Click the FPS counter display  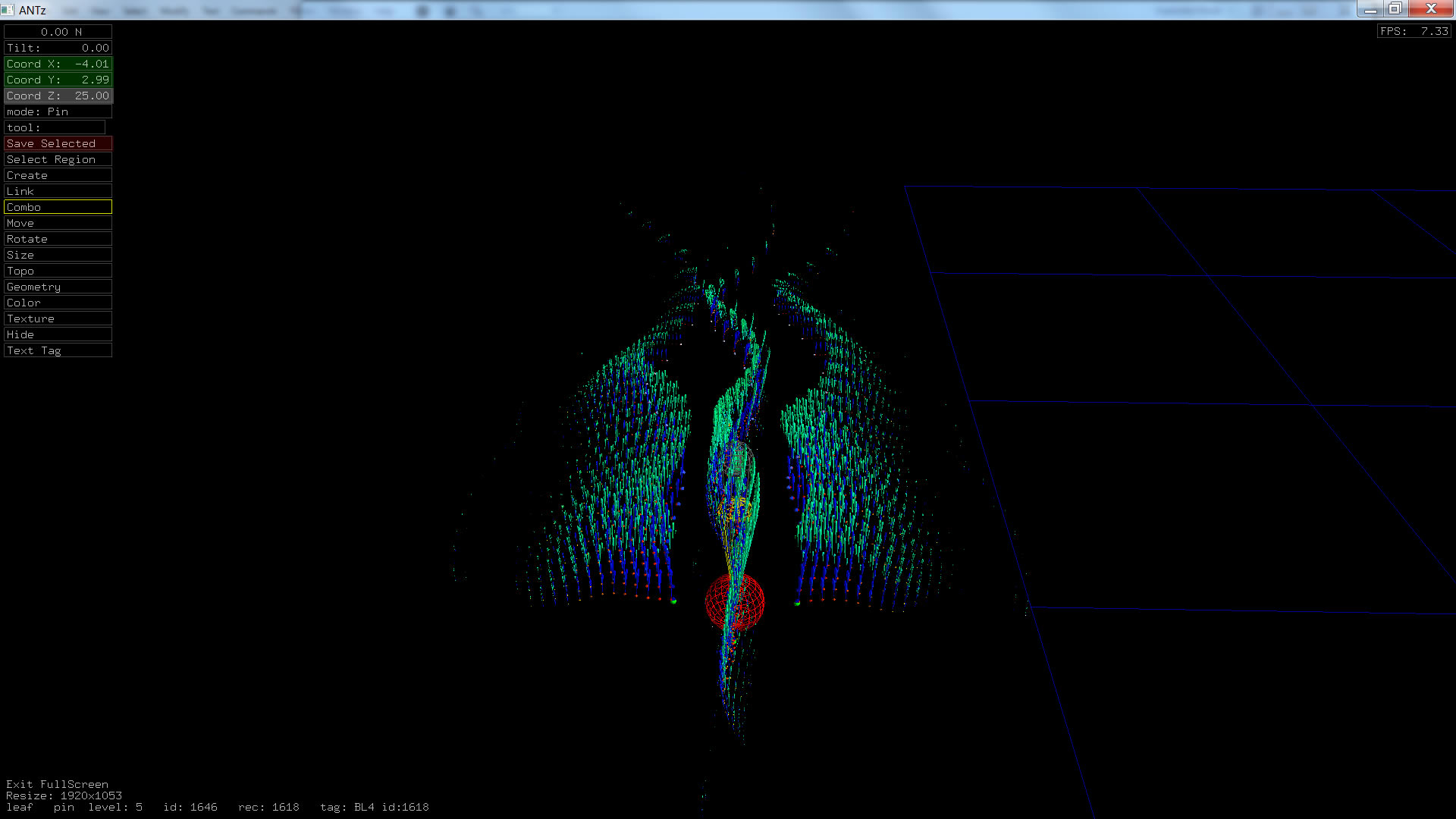click(x=1414, y=31)
